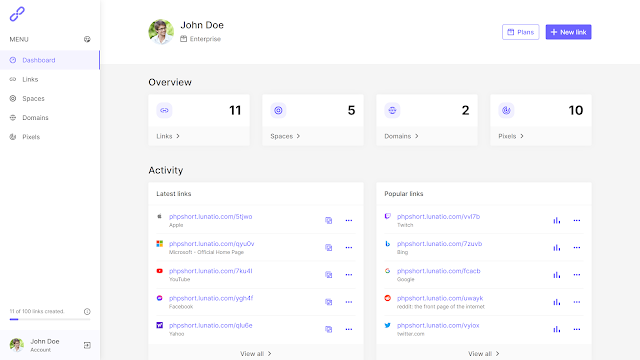Open the Links overview link with chevron
Viewport: 640px width, 360px height.
point(168,136)
